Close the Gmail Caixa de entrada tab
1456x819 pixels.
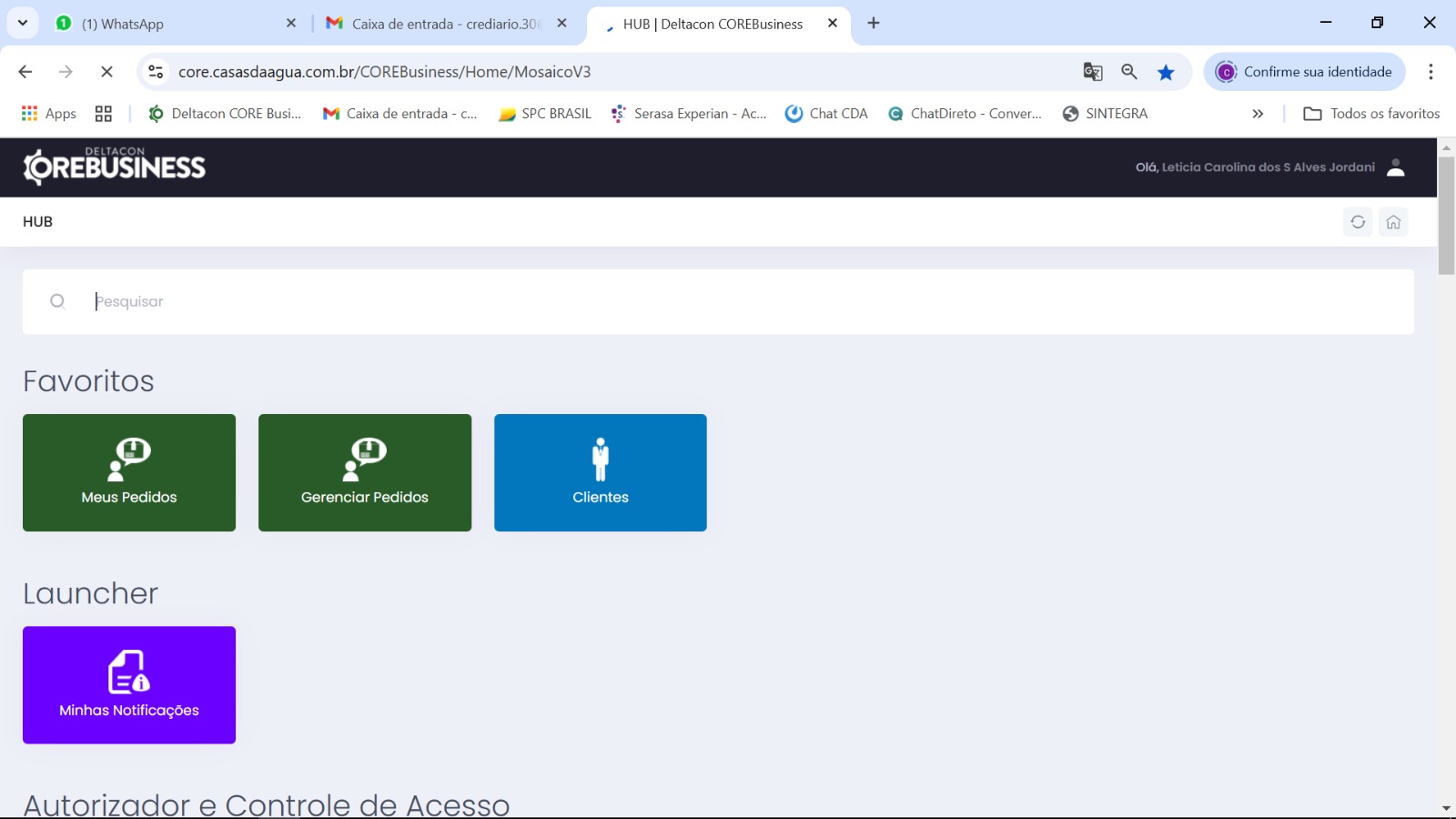(x=562, y=24)
